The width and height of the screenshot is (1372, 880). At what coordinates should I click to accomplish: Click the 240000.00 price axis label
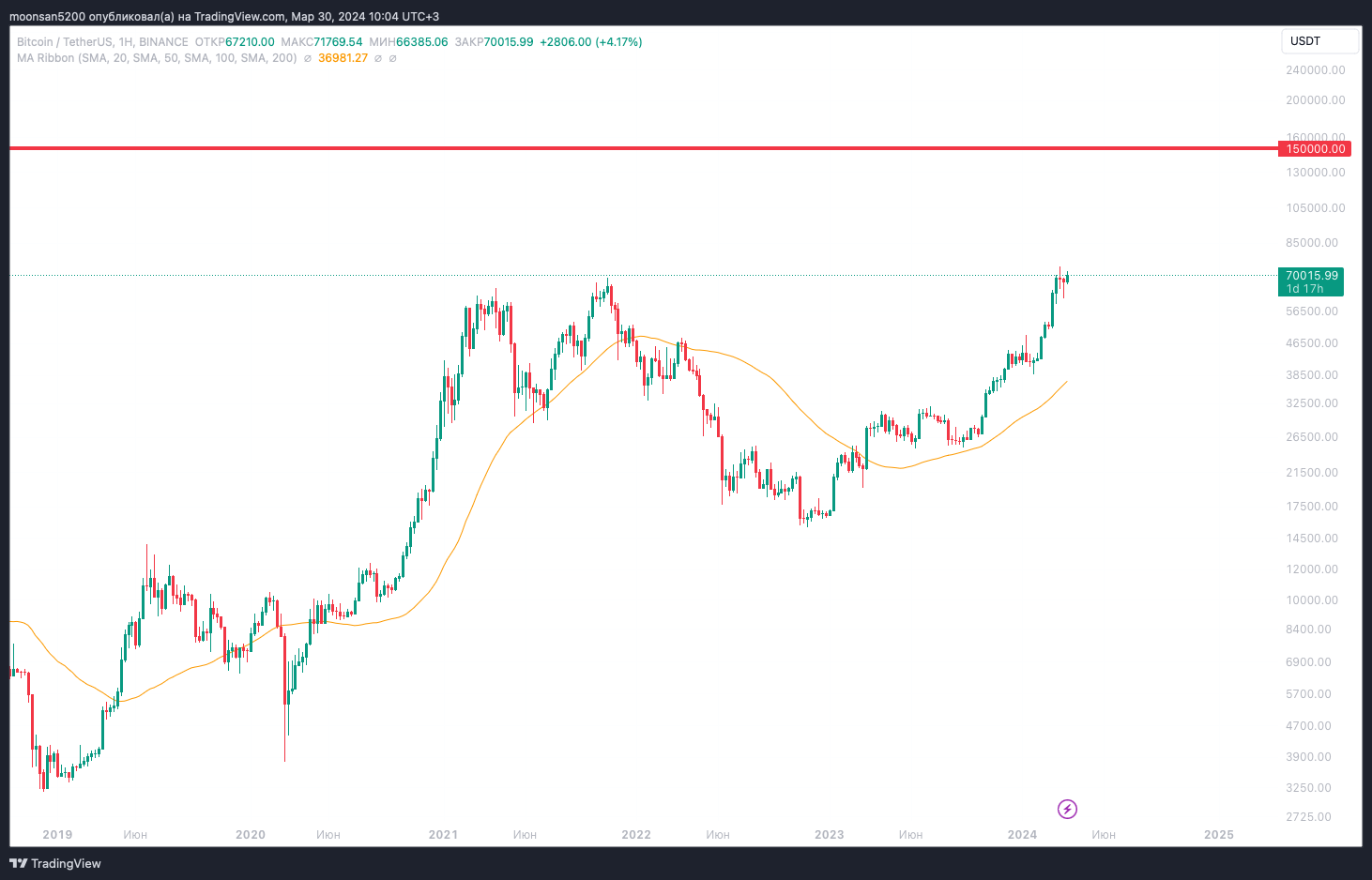tap(1316, 70)
